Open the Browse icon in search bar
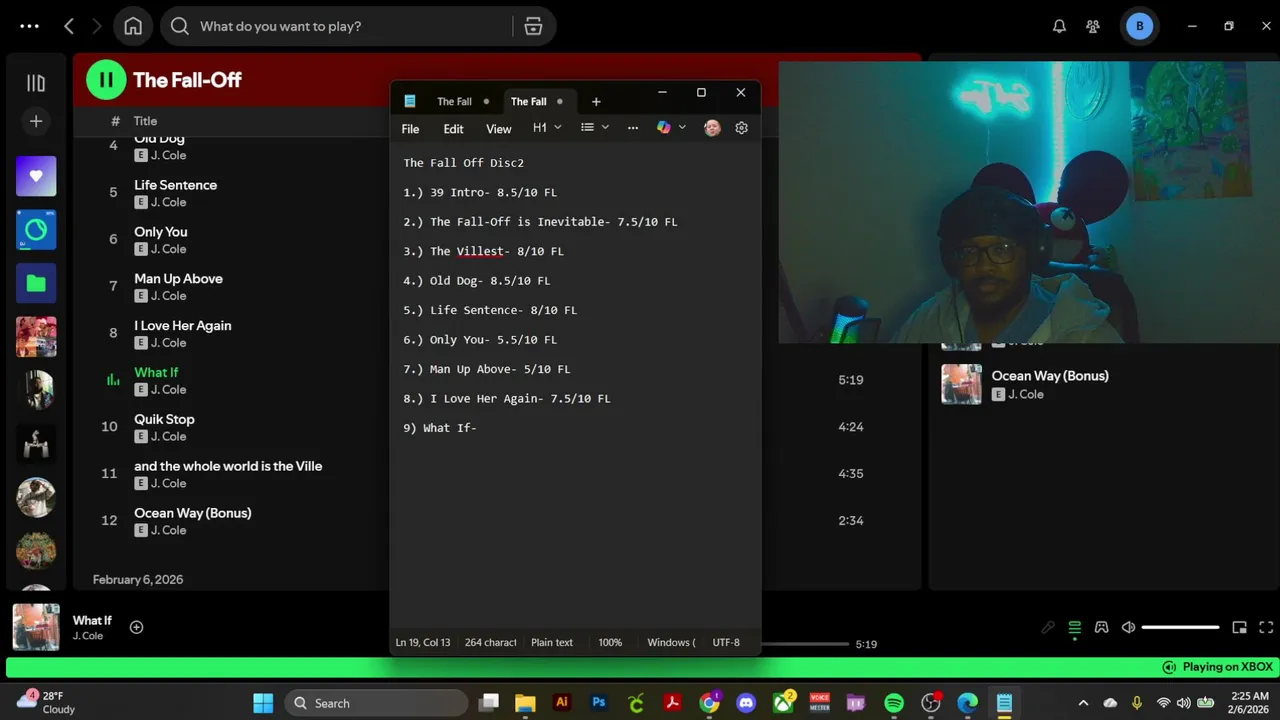Image resolution: width=1280 pixels, height=720 pixels. pyautogui.click(x=534, y=26)
